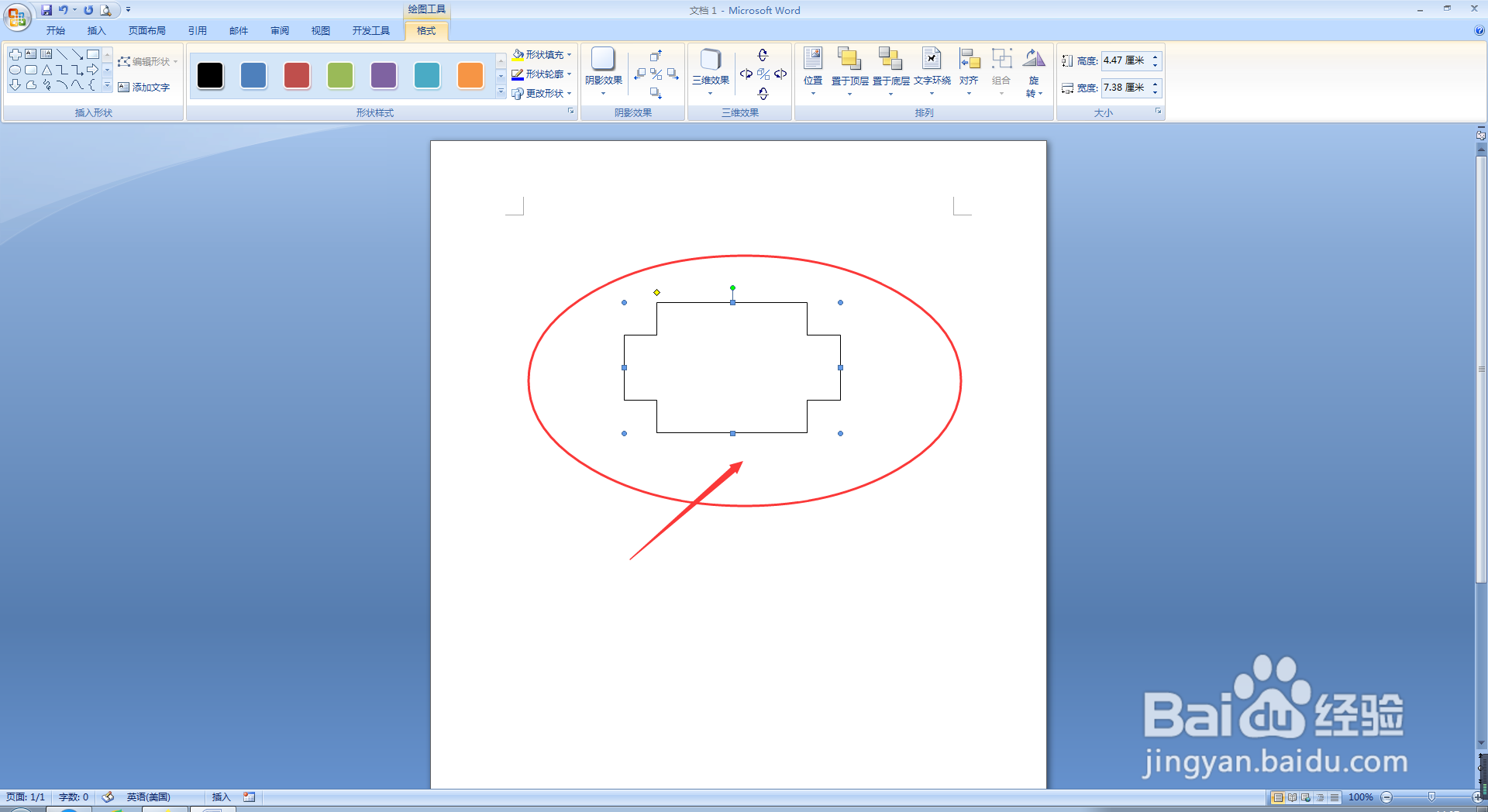Select the right block arrow shape

93,70
